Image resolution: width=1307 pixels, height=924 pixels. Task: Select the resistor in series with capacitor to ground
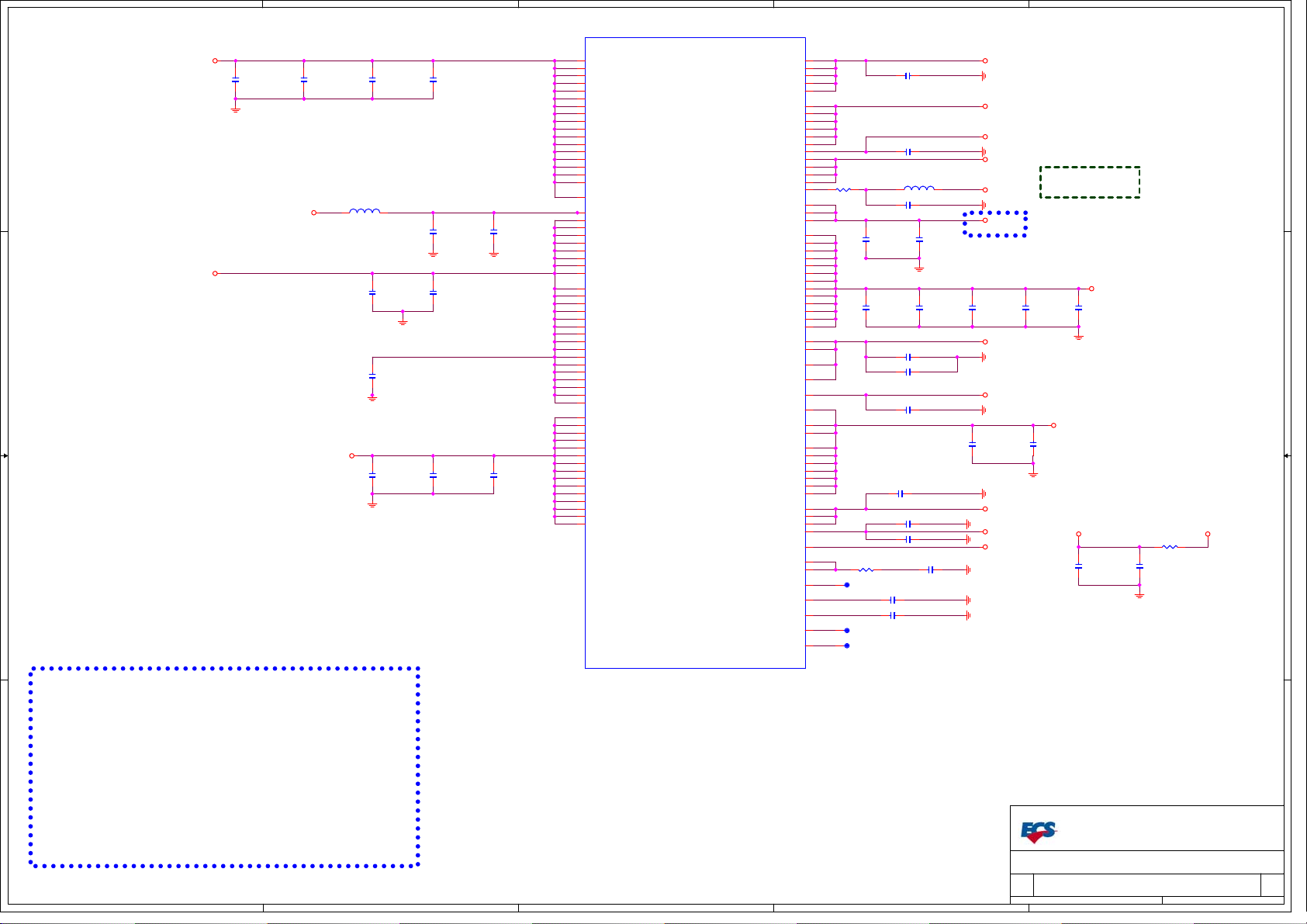[866, 570]
